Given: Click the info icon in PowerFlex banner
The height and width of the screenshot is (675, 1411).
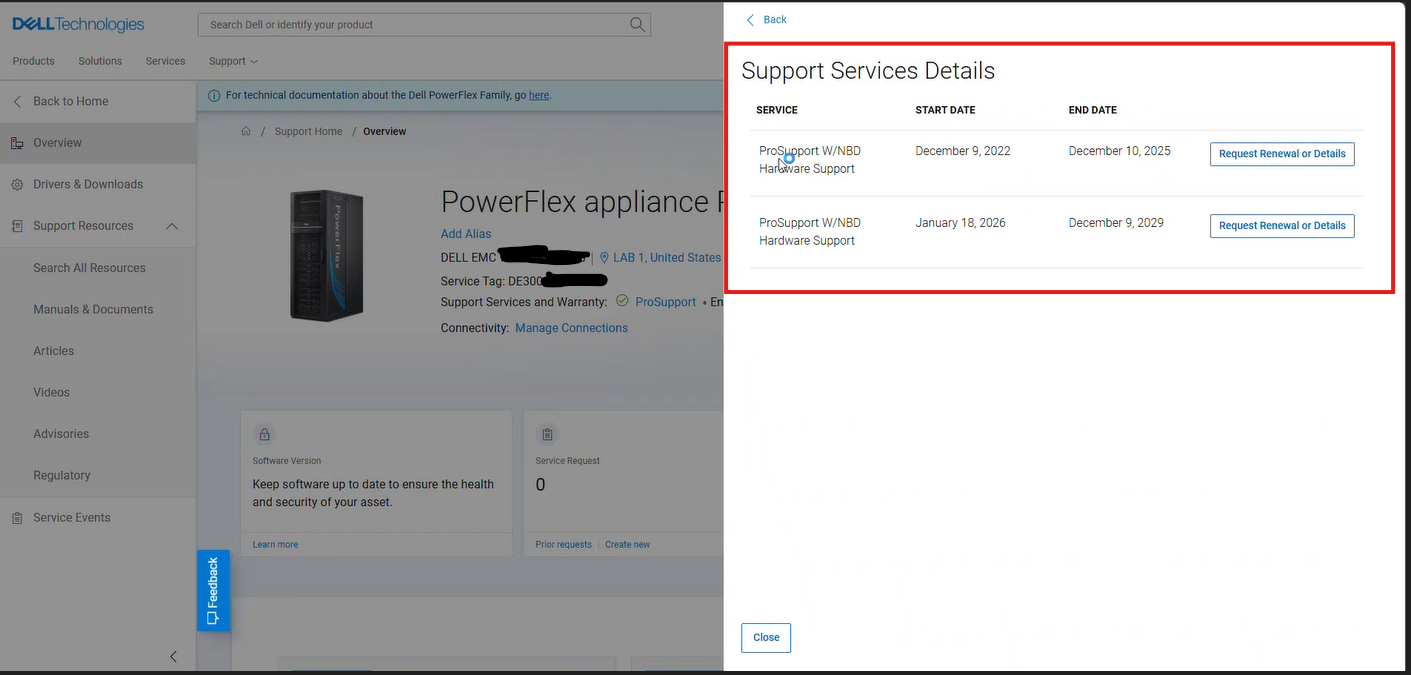Looking at the screenshot, I should [214, 95].
